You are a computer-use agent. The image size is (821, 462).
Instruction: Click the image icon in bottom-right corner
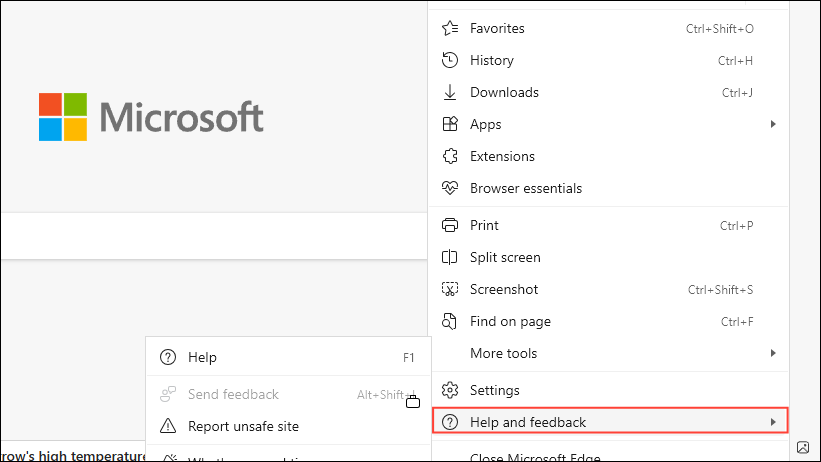click(802, 447)
